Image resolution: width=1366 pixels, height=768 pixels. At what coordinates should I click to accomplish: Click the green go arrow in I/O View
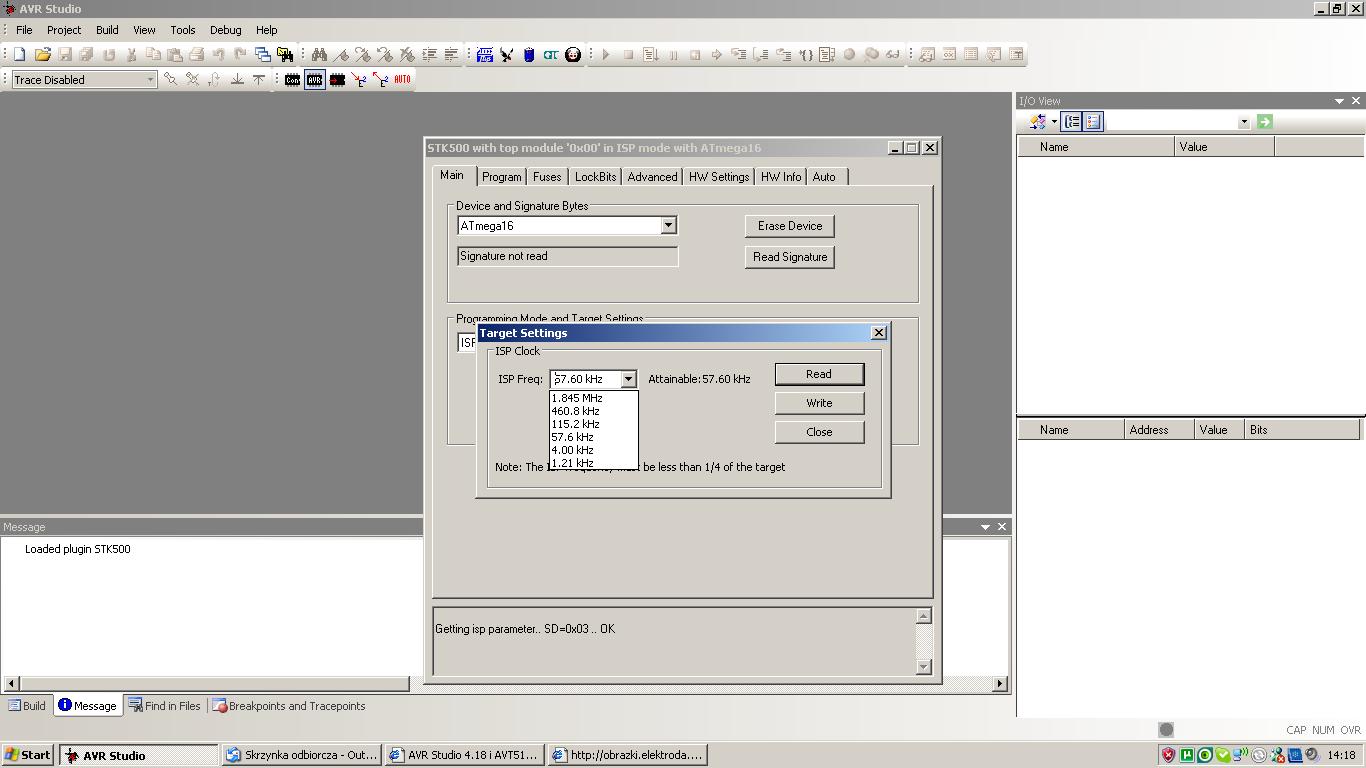tap(1264, 121)
